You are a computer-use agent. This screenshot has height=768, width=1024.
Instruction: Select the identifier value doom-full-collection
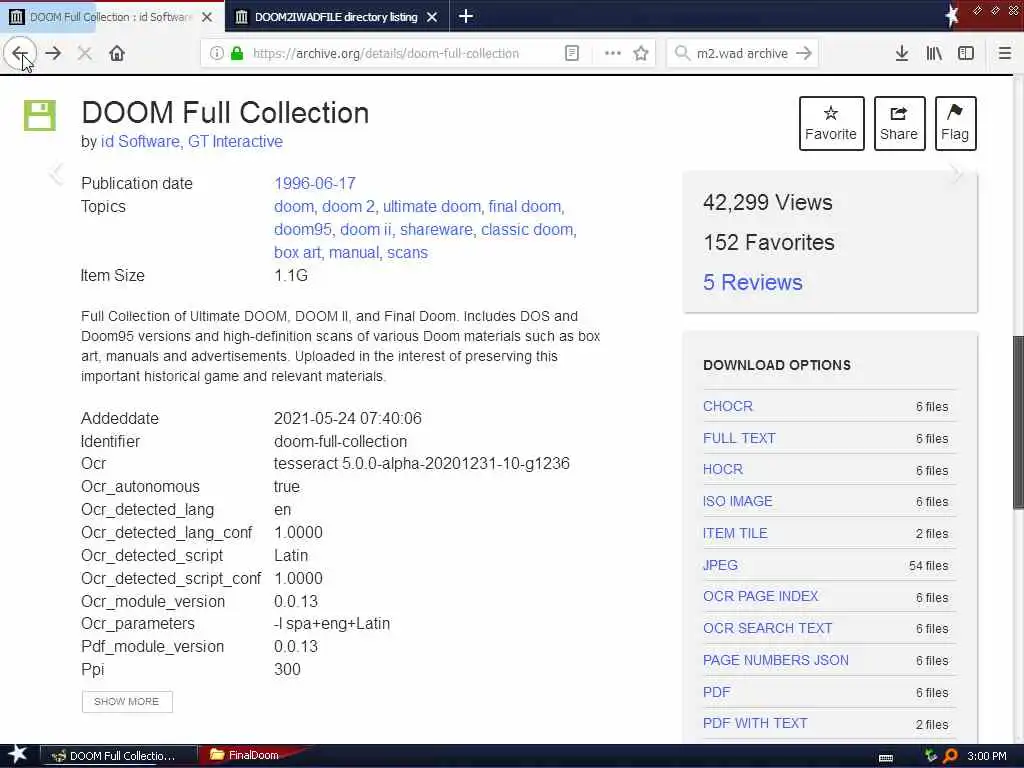coord(340,441)
